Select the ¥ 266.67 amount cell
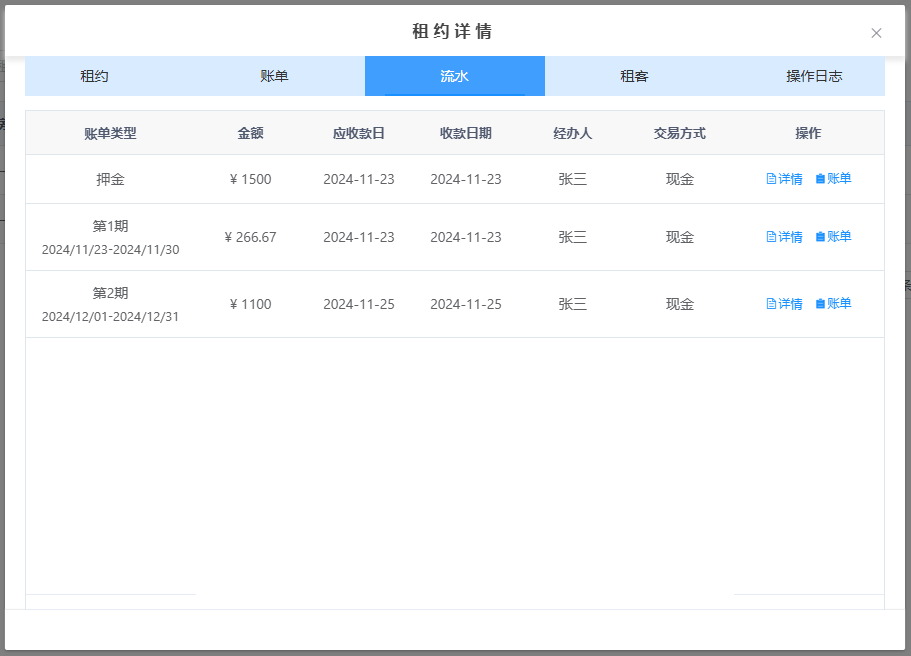The height and width of the screenshot is (656, 911). 250,237
